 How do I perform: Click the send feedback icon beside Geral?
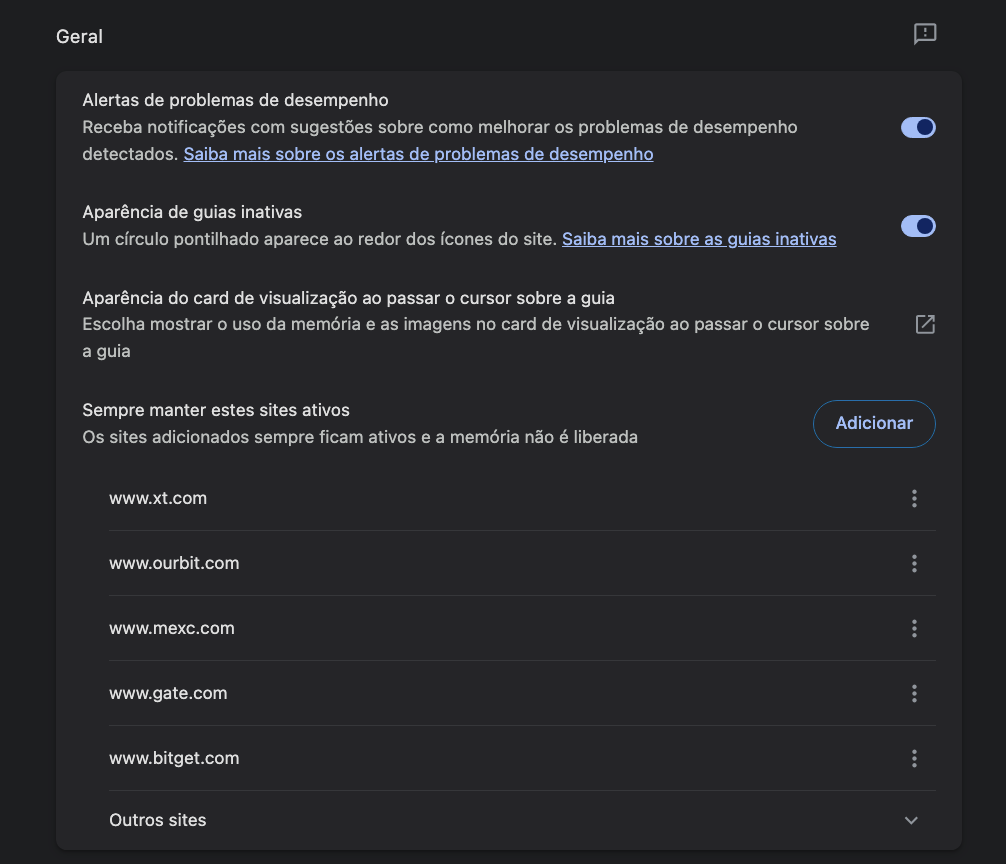(x=925, y=35)
